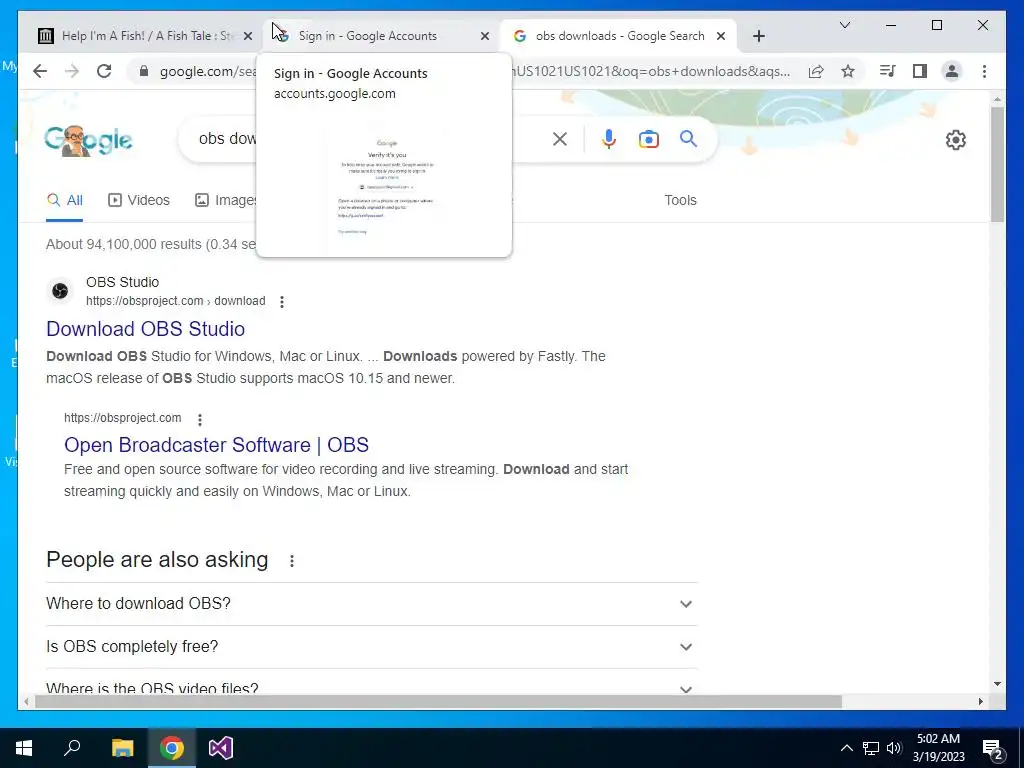
Task: Open the taskbar clock and date
Action: pos(938,748)
